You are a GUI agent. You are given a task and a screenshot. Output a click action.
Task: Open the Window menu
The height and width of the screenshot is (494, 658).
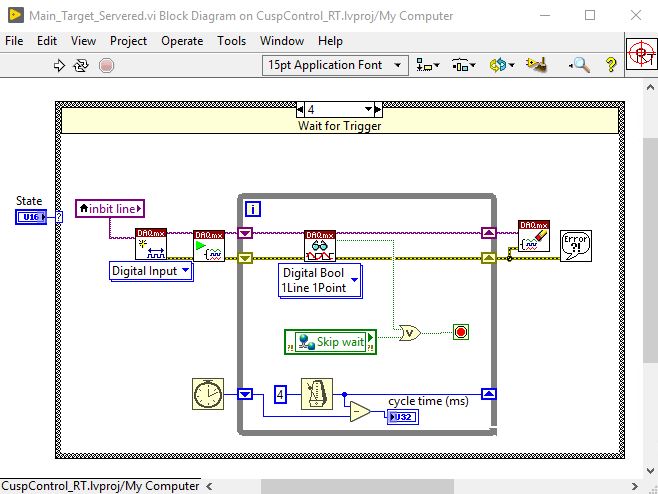(282, 41)
